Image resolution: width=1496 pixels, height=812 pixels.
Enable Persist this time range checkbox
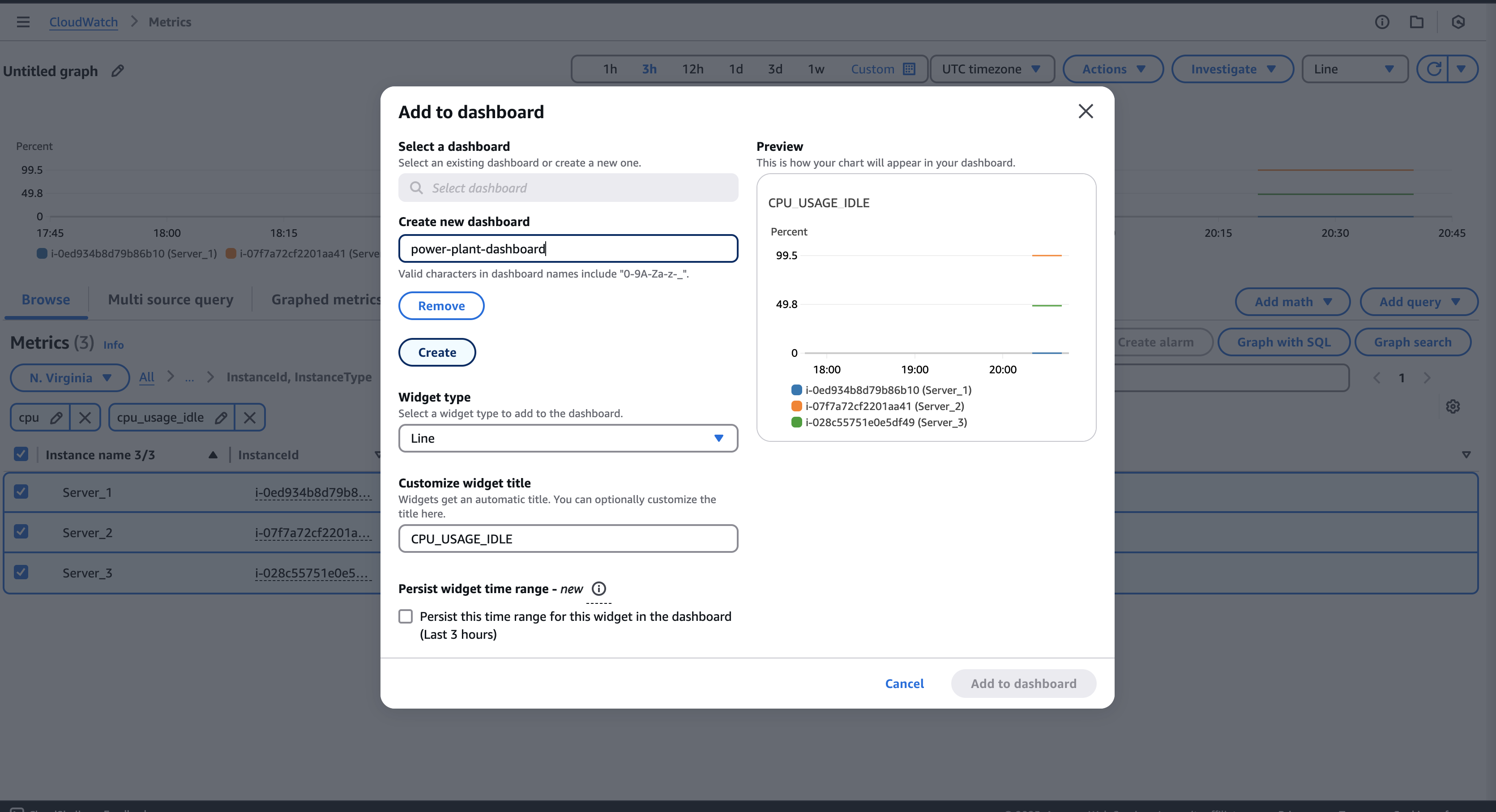click(x=406, y=616)
